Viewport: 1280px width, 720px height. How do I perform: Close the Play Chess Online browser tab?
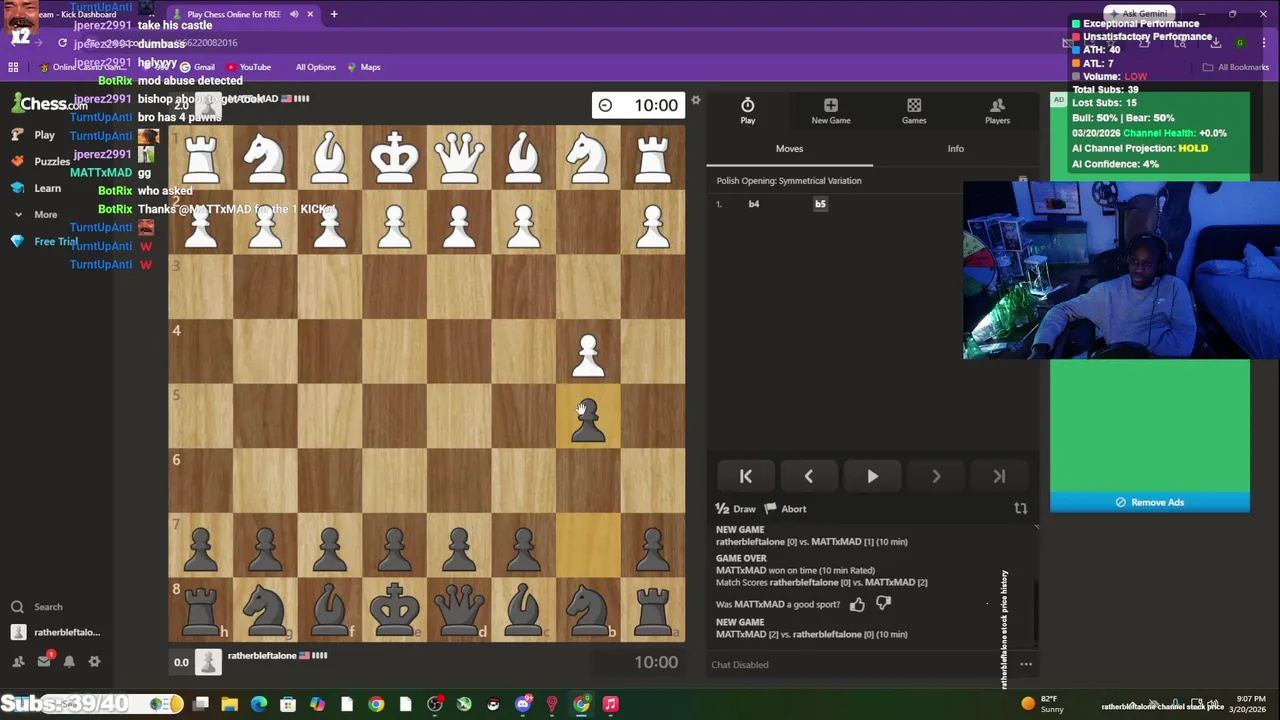point(310,14)
